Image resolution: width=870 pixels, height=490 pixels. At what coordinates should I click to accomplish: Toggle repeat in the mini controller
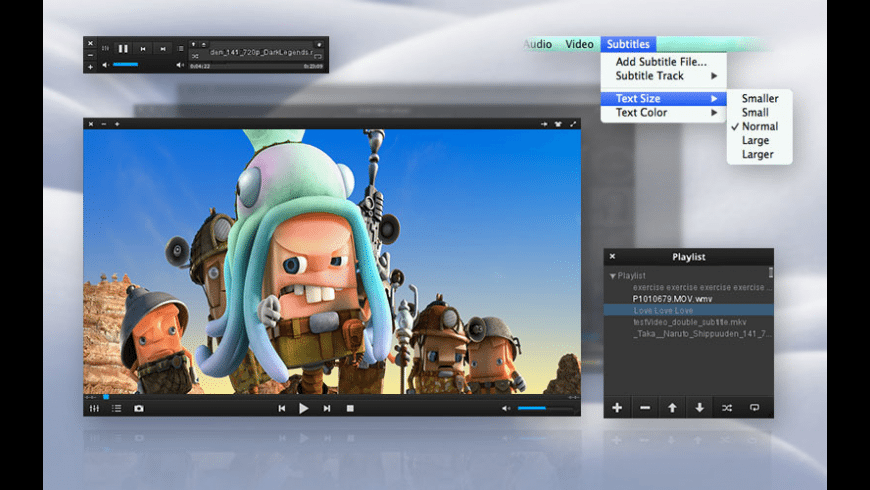click(x=318, y=57)
